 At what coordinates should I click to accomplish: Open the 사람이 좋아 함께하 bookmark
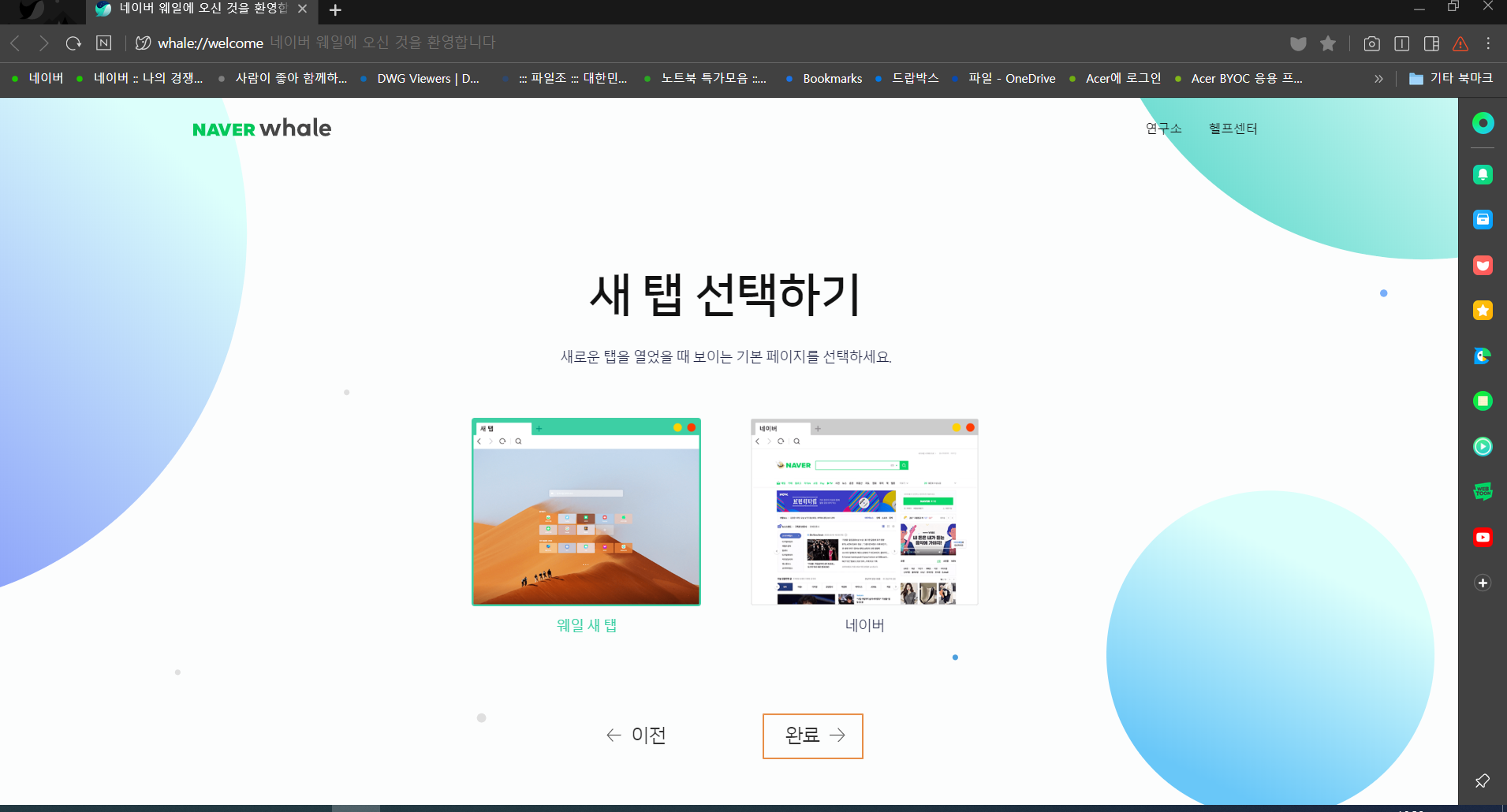point(283,78)
